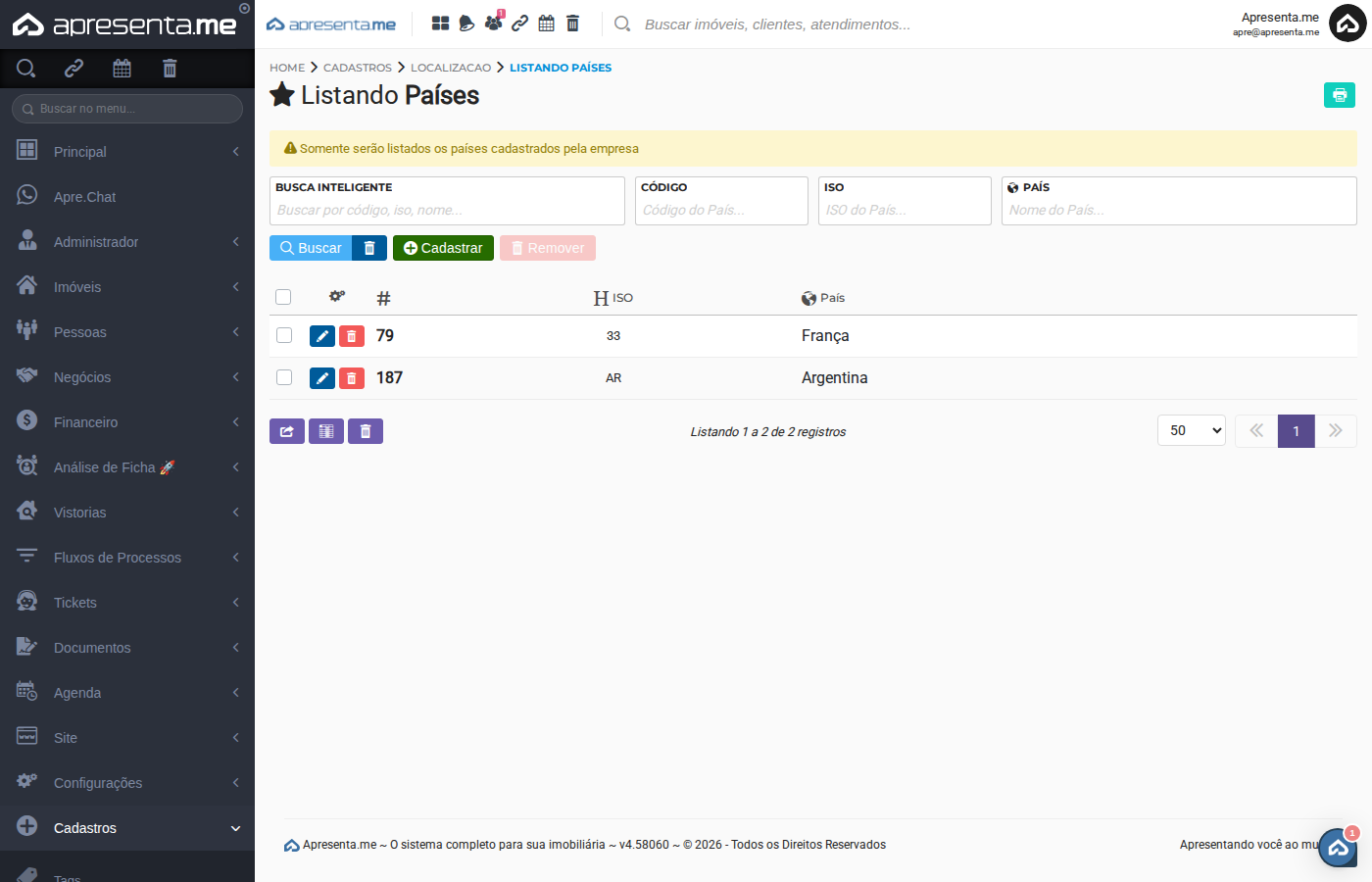Screen dimensions: 1372x882
Task: Check the Argentina row checkbox
Action: click(284, 377)
